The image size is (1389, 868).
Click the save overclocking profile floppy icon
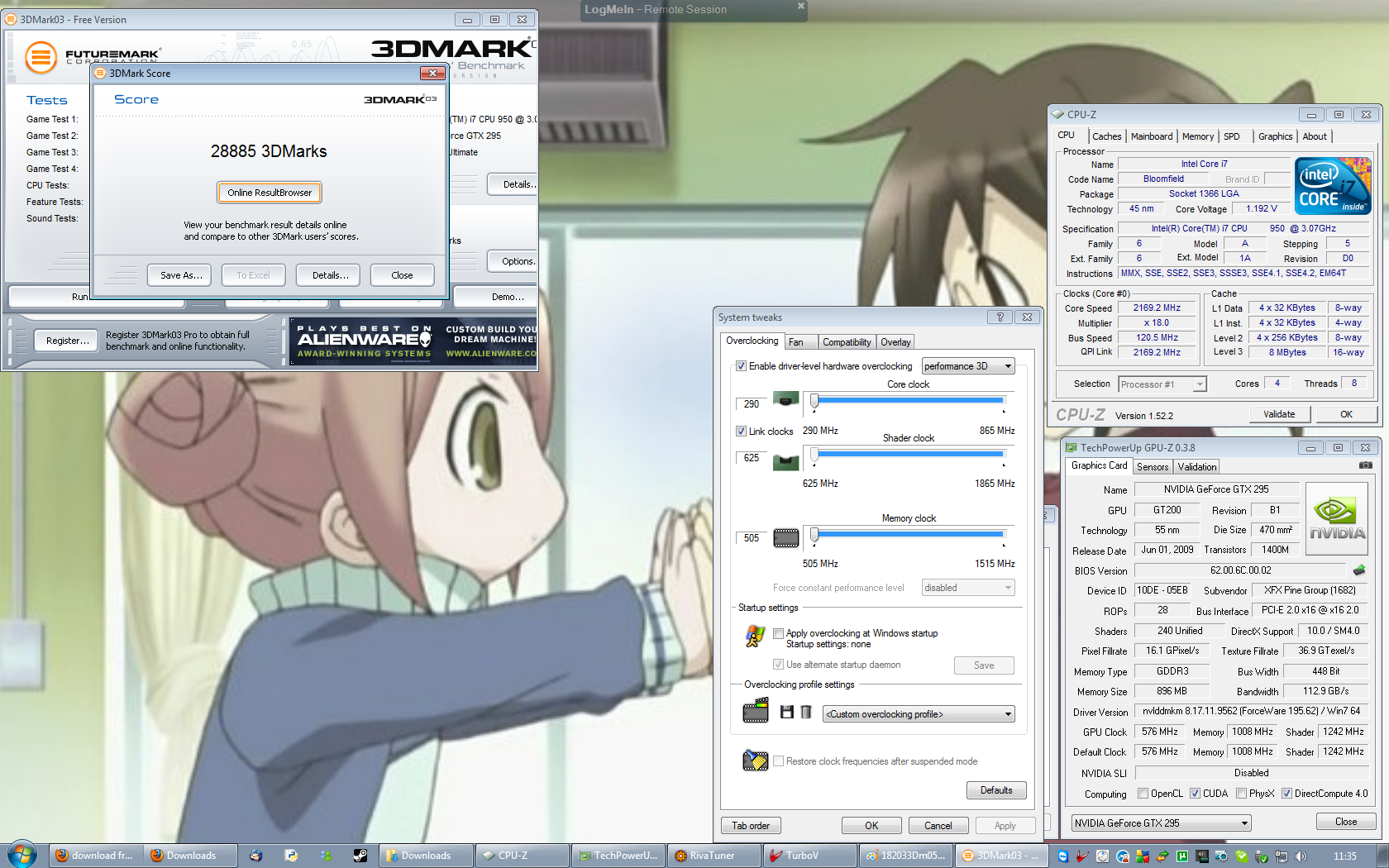click(x=786, y=712)
